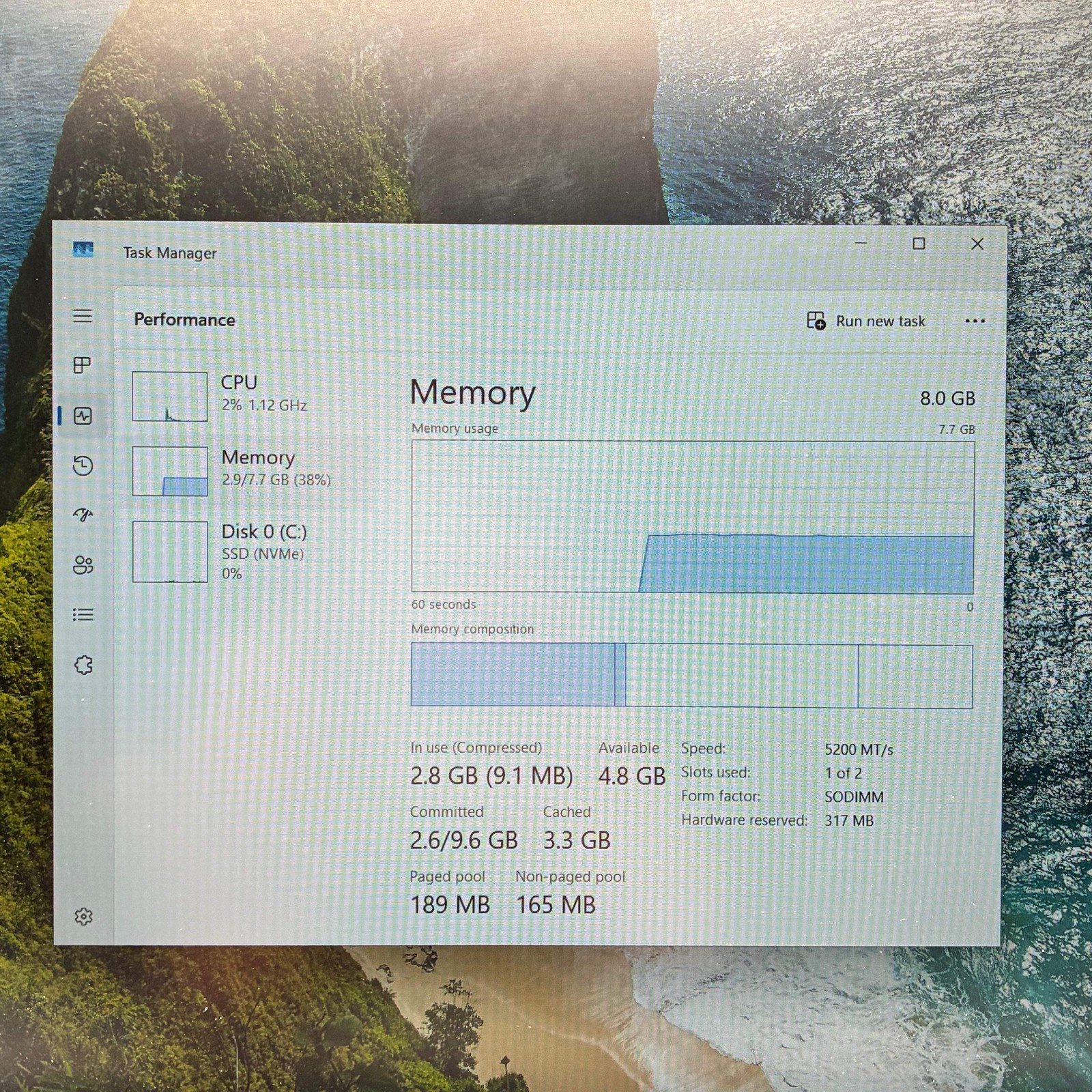Select the Performance page icon
The width and height of the screenshot is (1092, 1092).
83,416
